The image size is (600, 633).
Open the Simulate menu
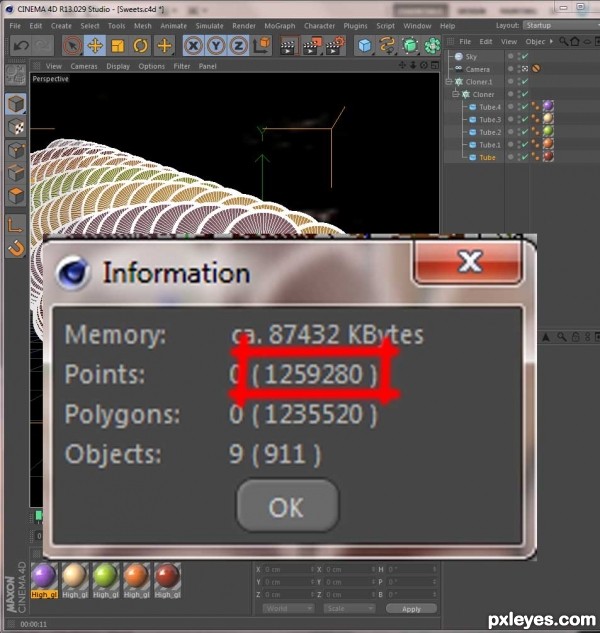(209, 26)
